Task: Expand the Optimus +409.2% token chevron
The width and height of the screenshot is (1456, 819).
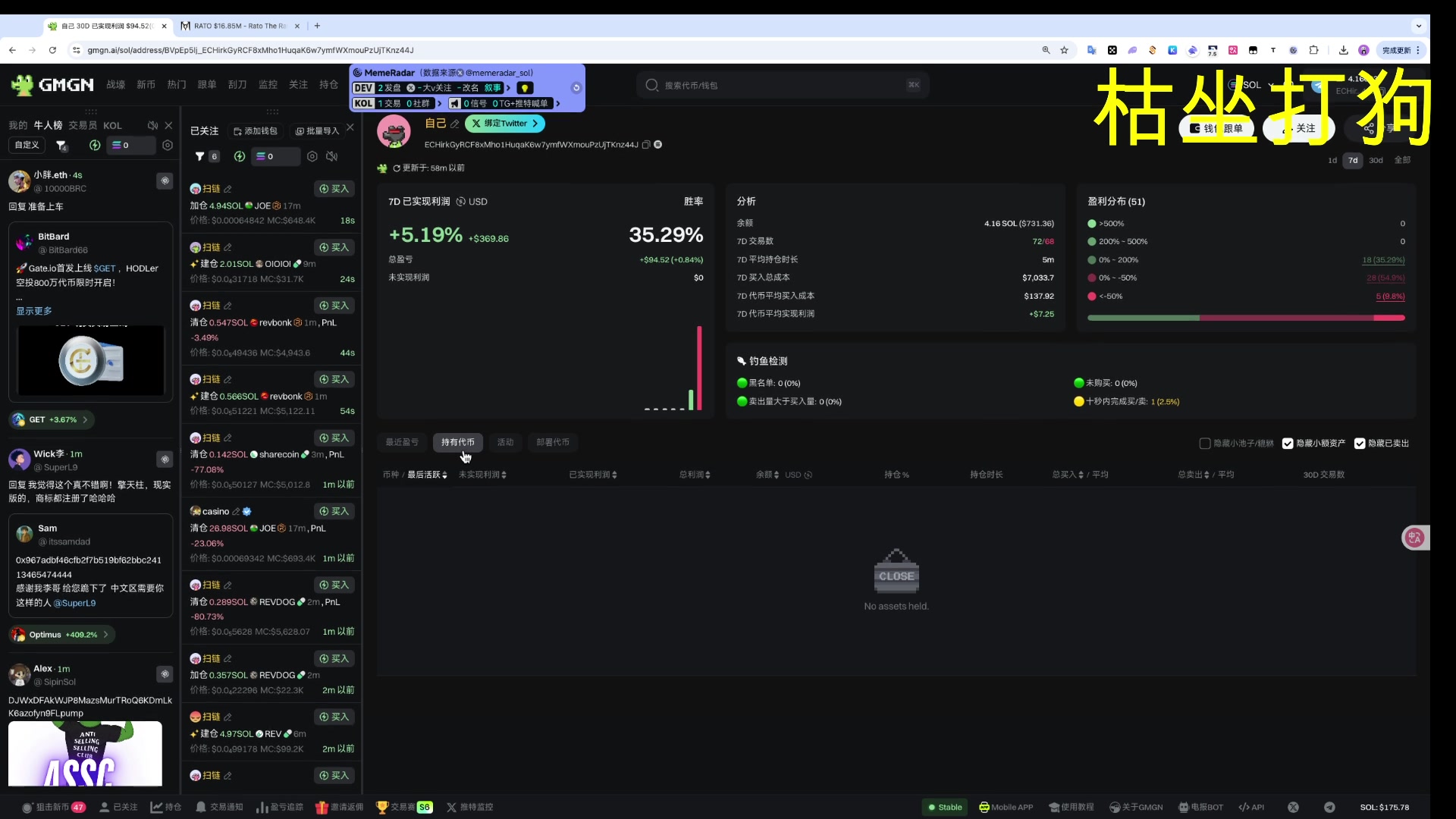Action: pos(105,635)
